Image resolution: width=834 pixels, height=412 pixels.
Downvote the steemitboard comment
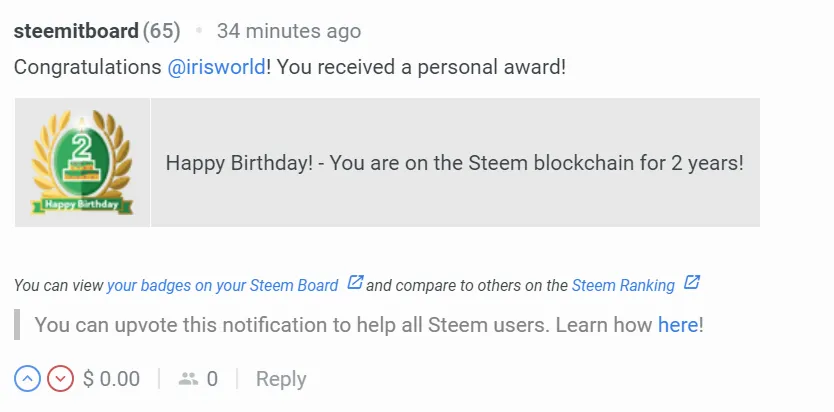tap(61, 379)
